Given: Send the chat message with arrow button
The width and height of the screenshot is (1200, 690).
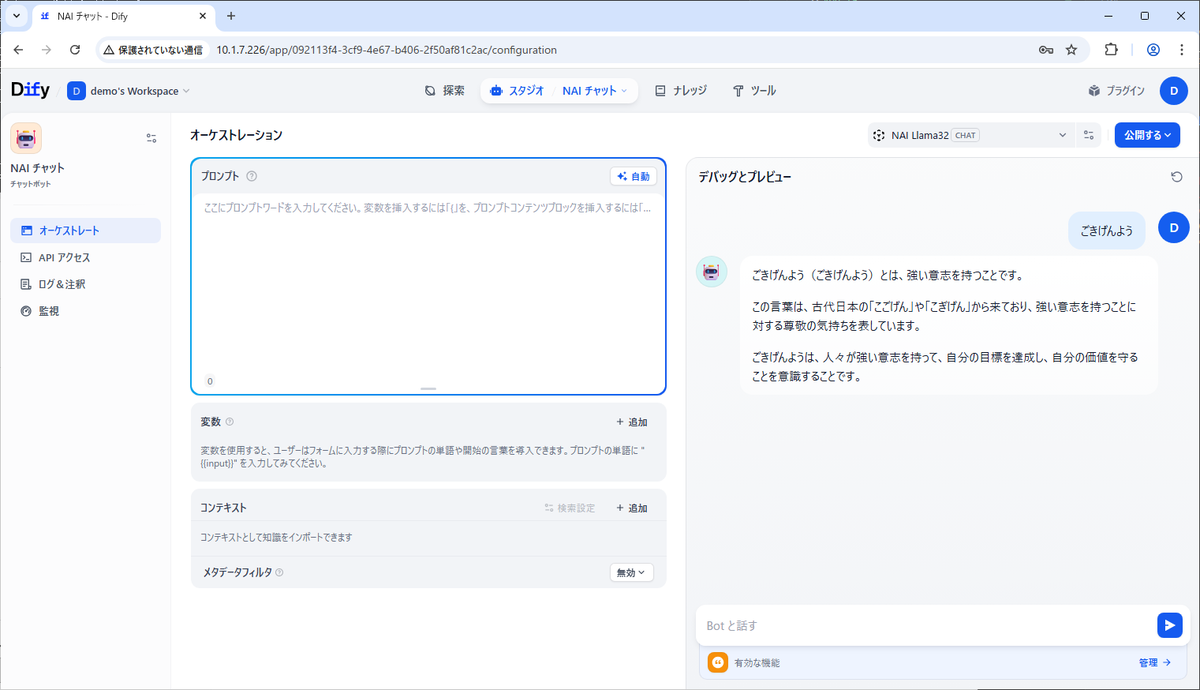Looking at the screenshot, I should point(1169,625).
